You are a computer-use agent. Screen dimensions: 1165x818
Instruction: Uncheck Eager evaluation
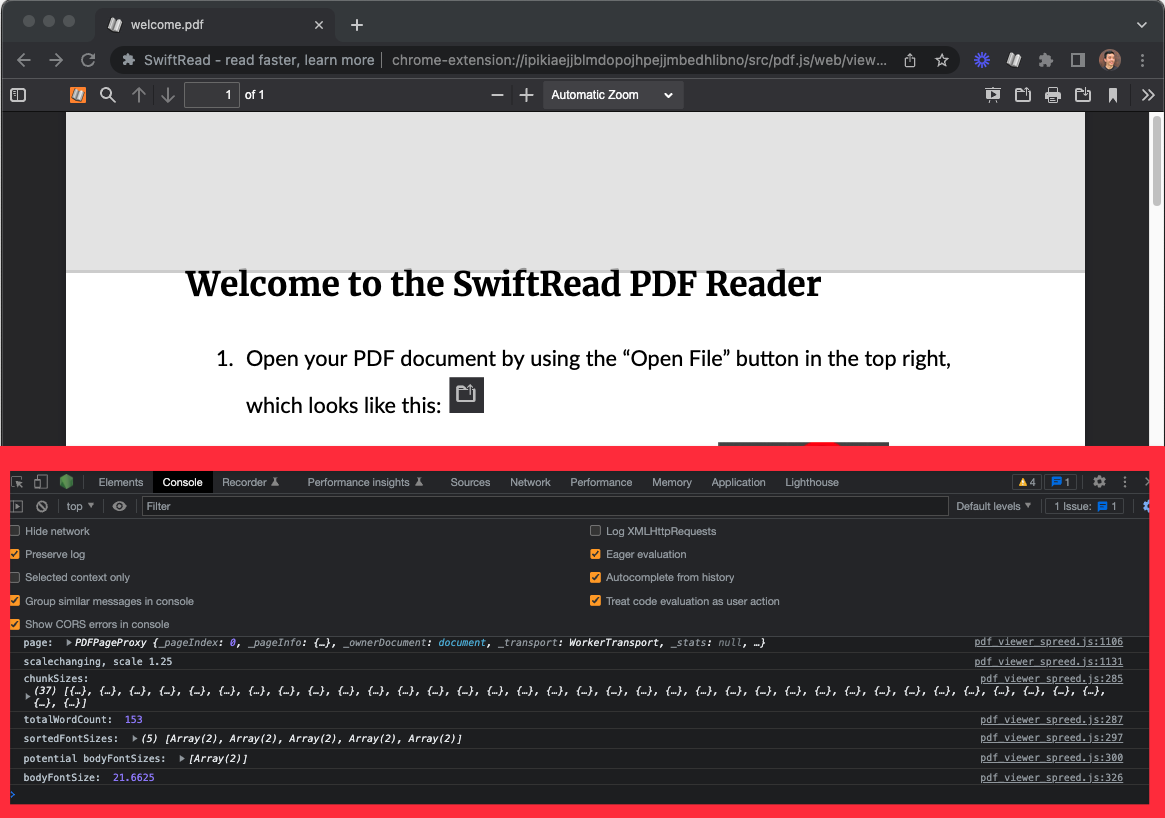coord(595,554)
